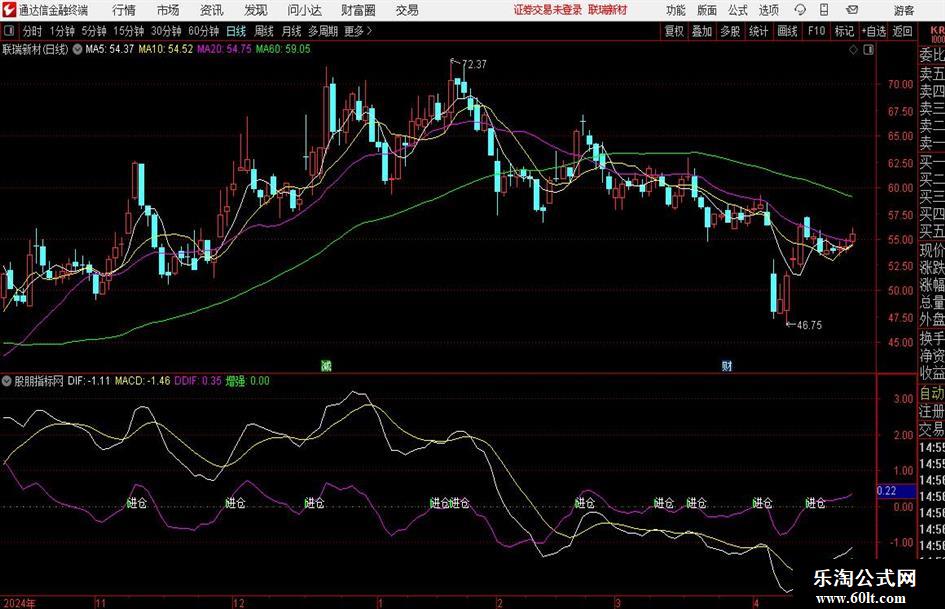Open the mobile phone icon in title bar
945x609 pixels.
(x=824, y=10)
